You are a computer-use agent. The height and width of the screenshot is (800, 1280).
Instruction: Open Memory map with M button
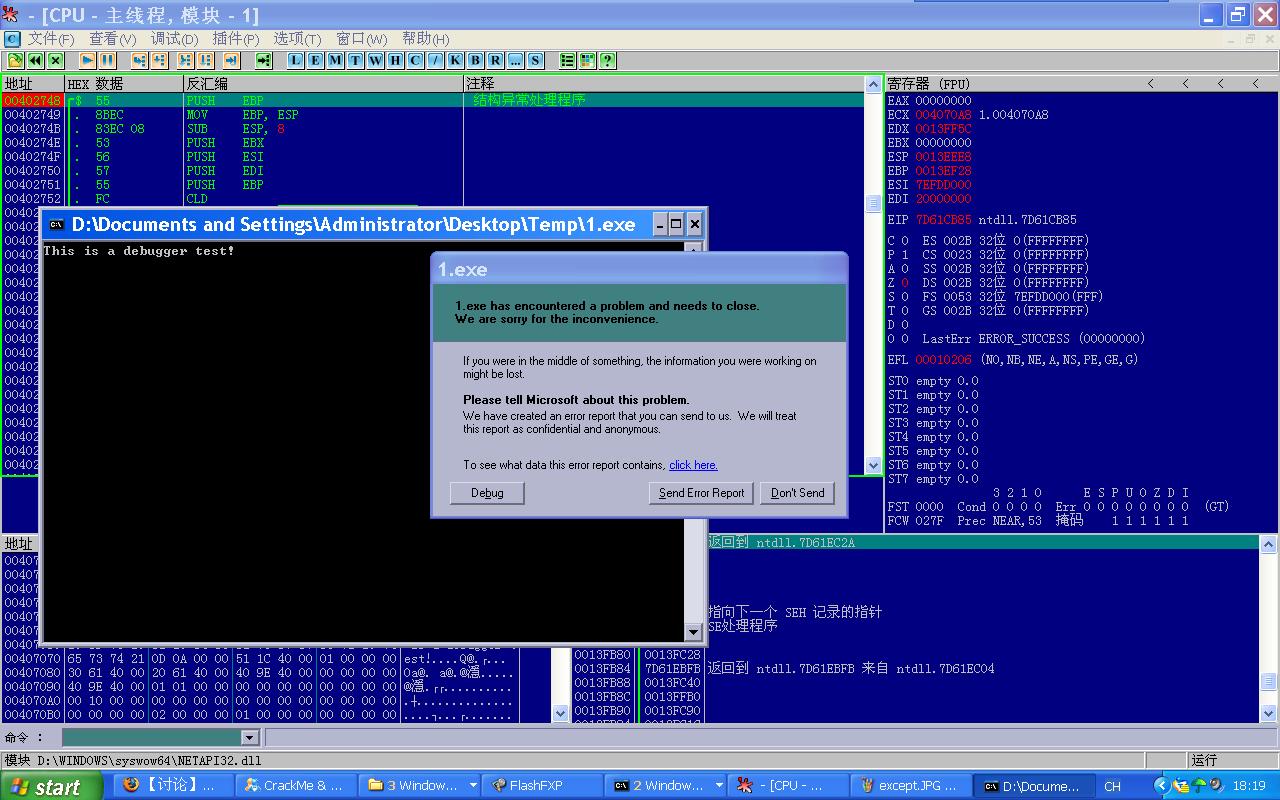(x=335, y=60)
